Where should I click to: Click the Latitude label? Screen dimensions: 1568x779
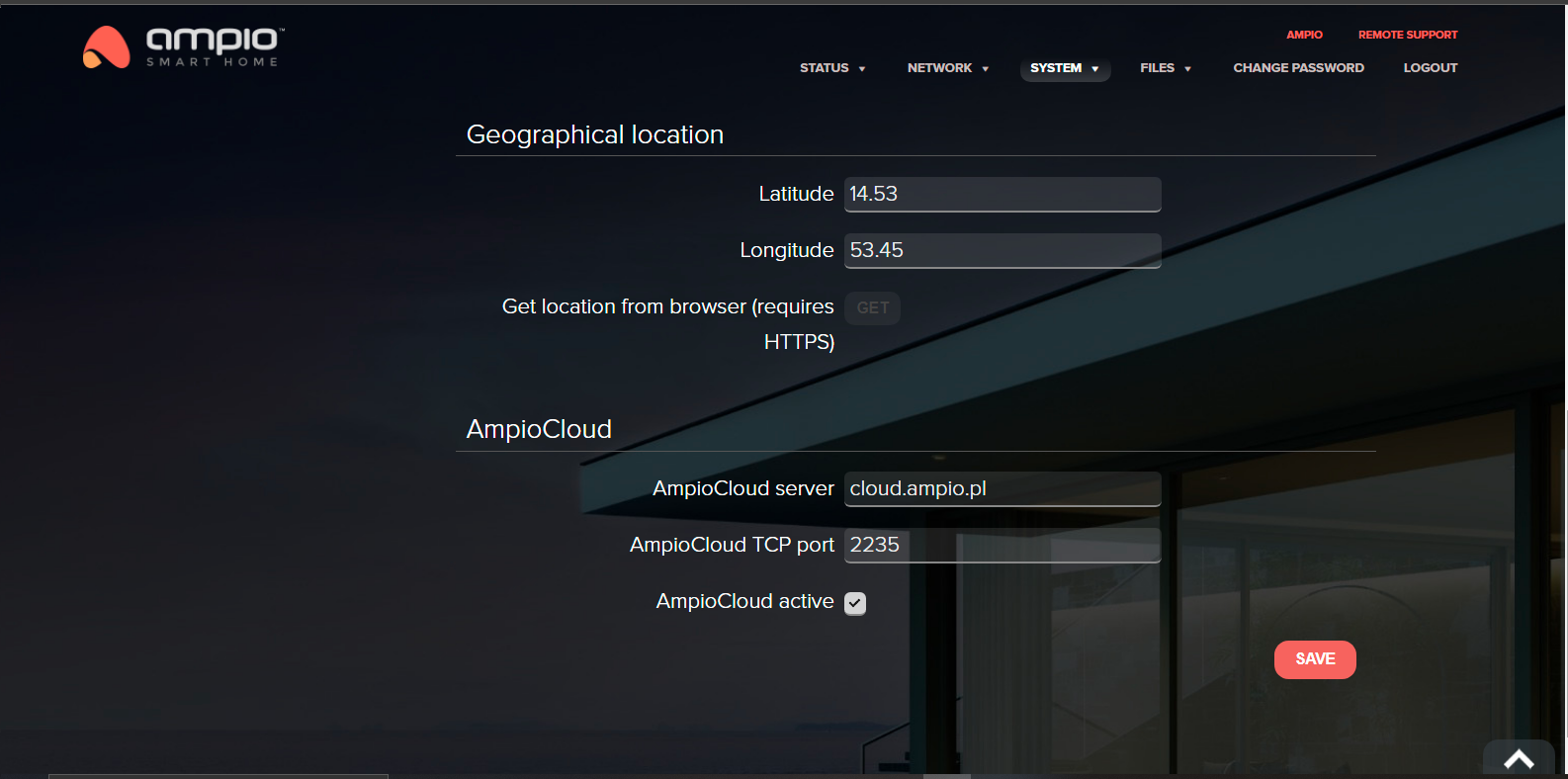coord(796,194)
